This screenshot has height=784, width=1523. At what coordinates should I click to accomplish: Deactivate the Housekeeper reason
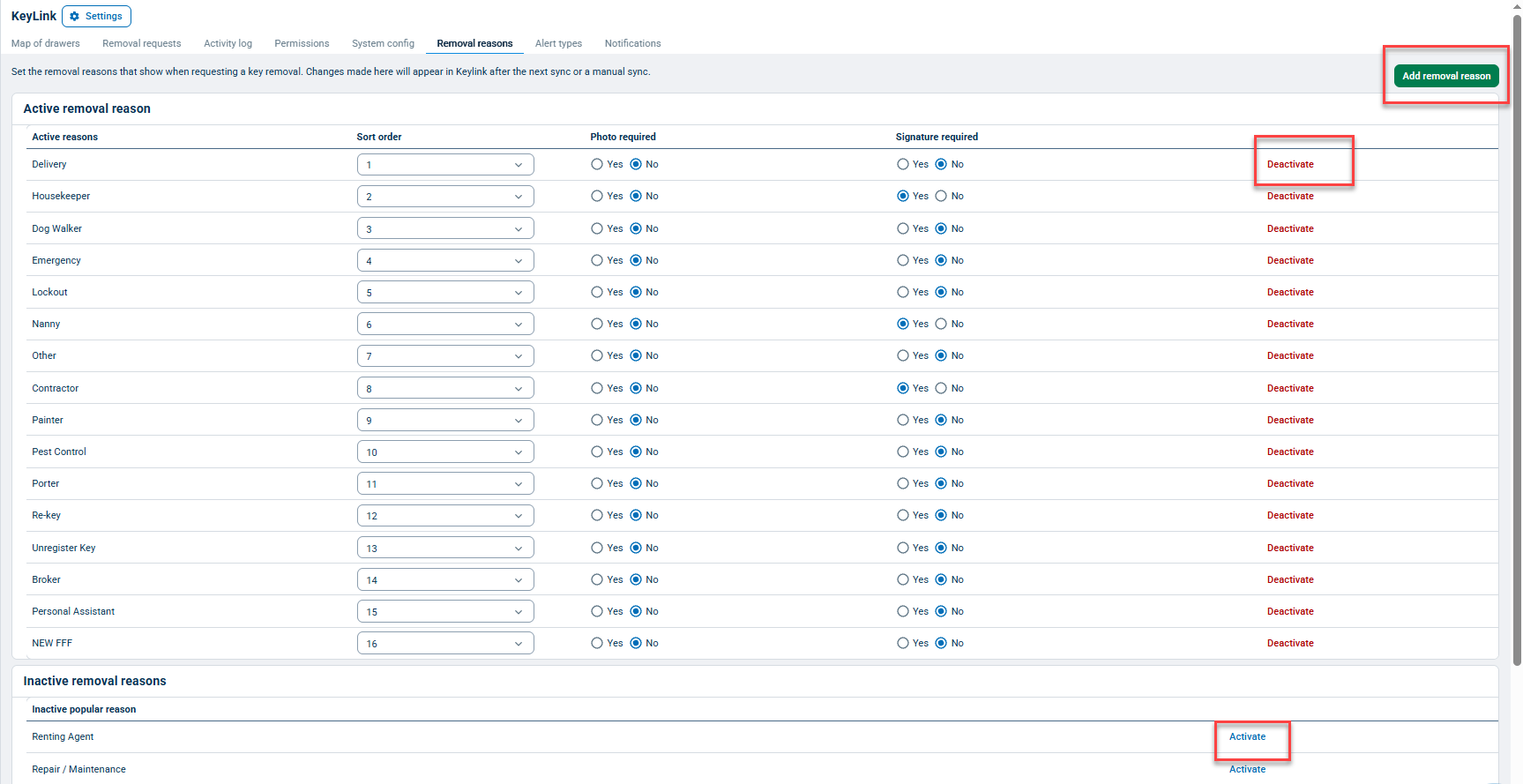tap(1290, 196)
